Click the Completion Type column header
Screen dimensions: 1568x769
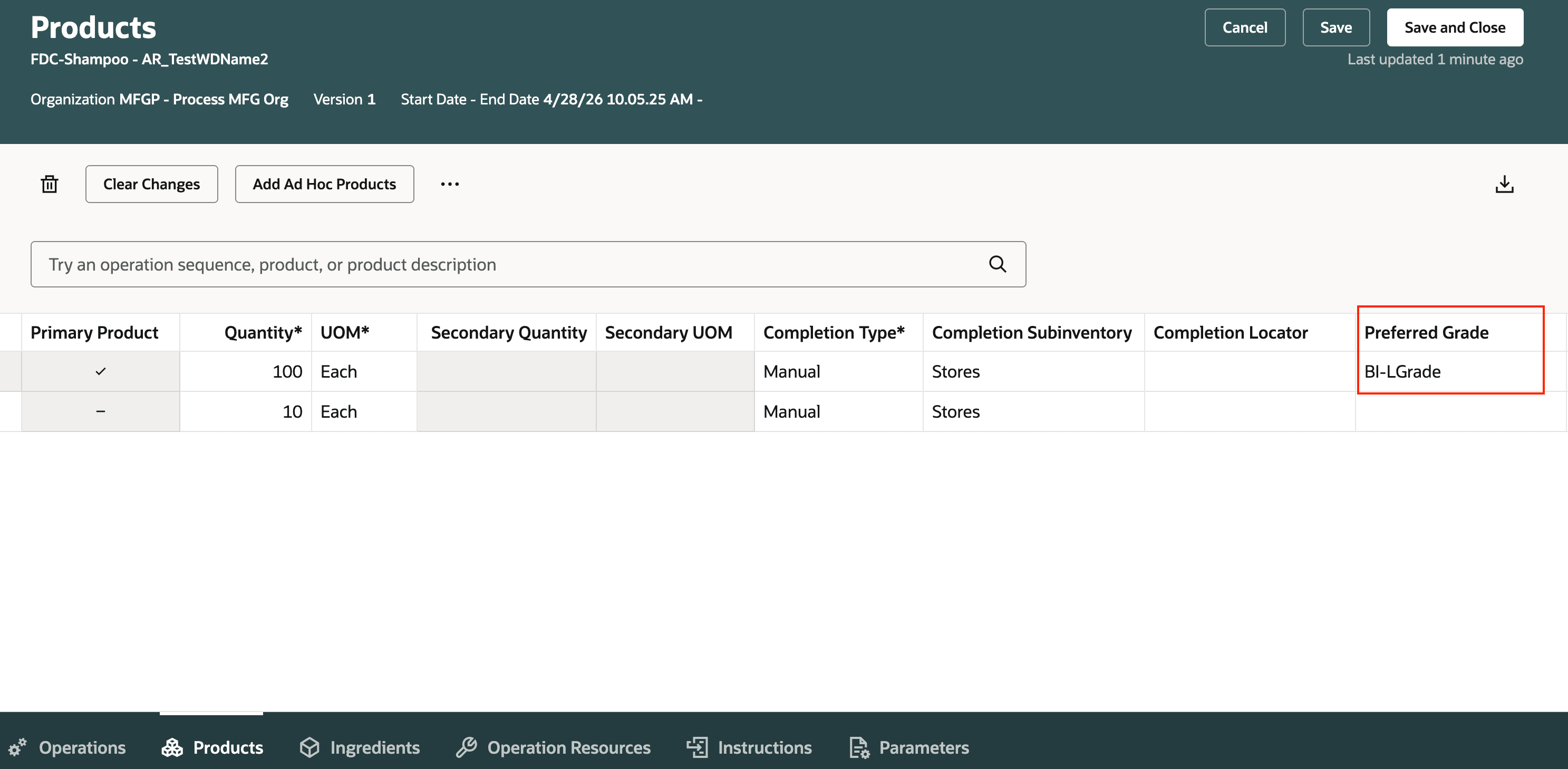click(839, 332)
